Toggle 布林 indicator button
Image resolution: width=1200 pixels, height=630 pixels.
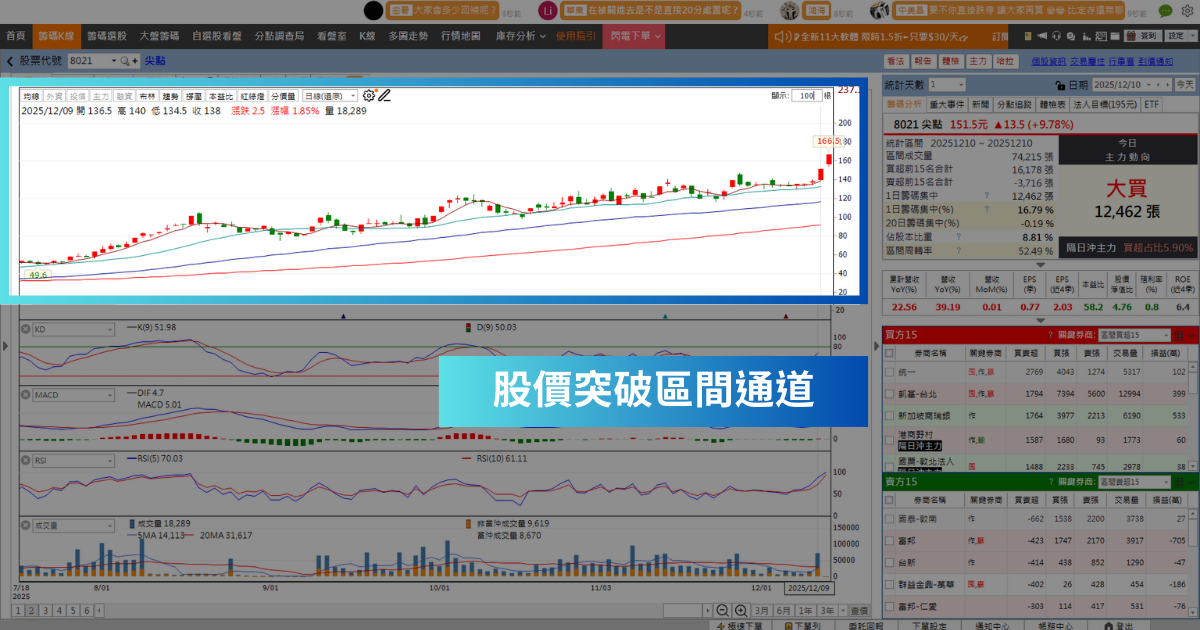click(147, 96)
